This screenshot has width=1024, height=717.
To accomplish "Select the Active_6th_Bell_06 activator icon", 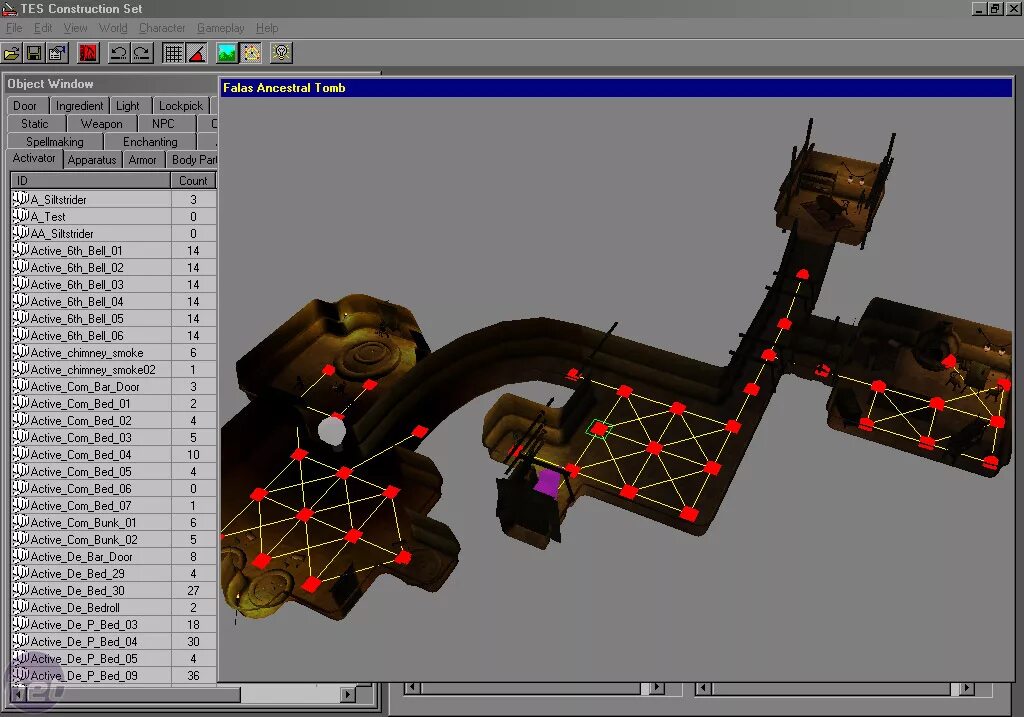I will 21,334.
